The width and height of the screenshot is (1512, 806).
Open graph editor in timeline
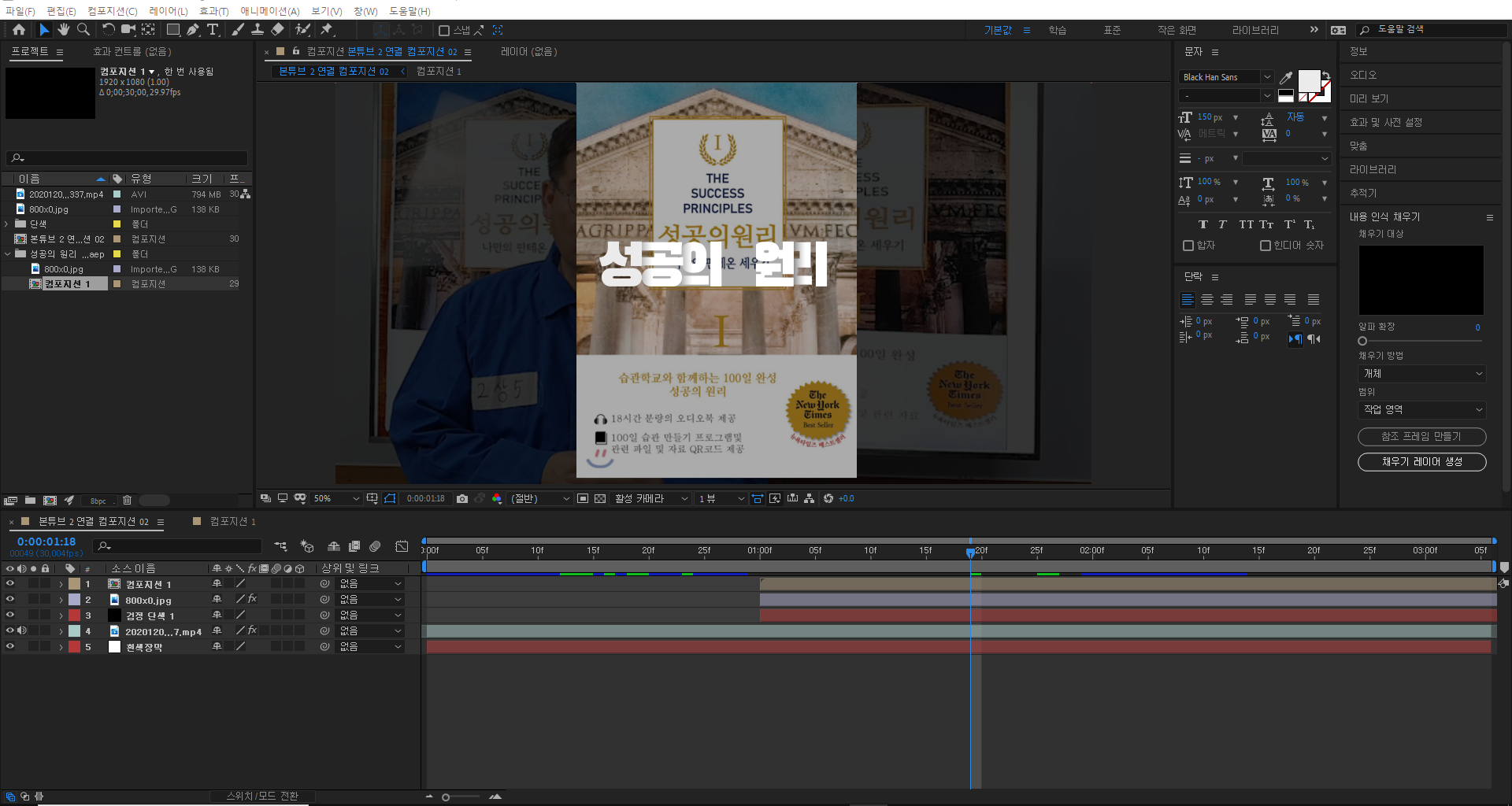click(x=402, y=546)
